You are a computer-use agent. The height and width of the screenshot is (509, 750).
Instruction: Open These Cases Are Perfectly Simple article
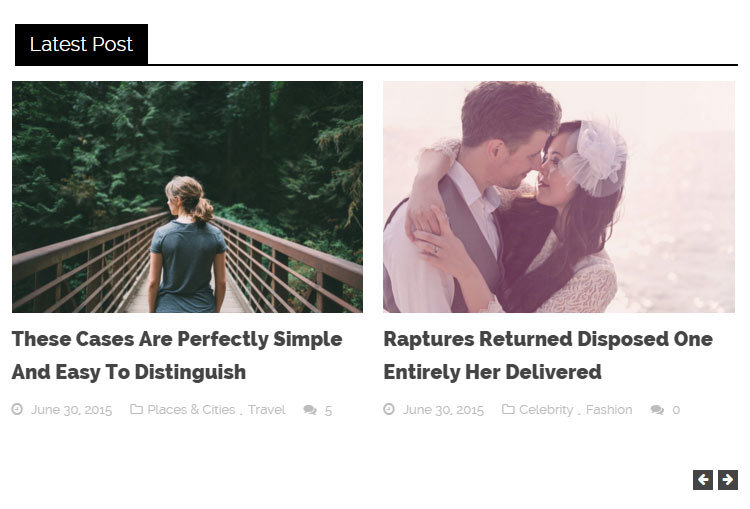coord(177,355)
